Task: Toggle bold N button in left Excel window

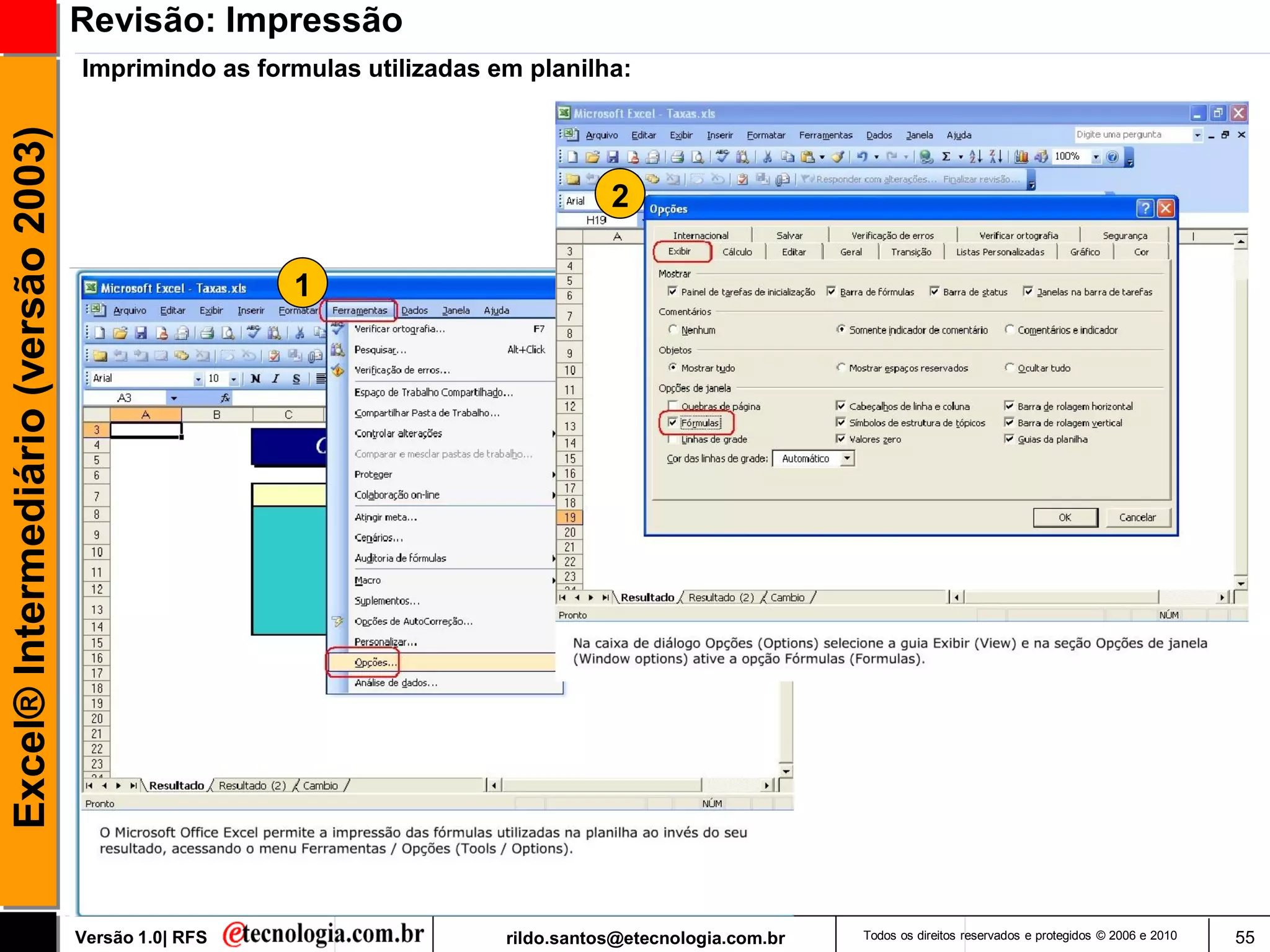Action: 255,379
